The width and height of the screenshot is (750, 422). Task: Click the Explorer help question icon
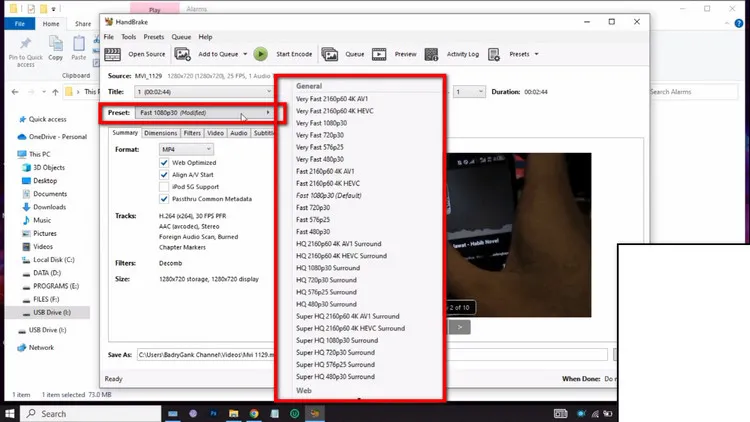[739, 23]
